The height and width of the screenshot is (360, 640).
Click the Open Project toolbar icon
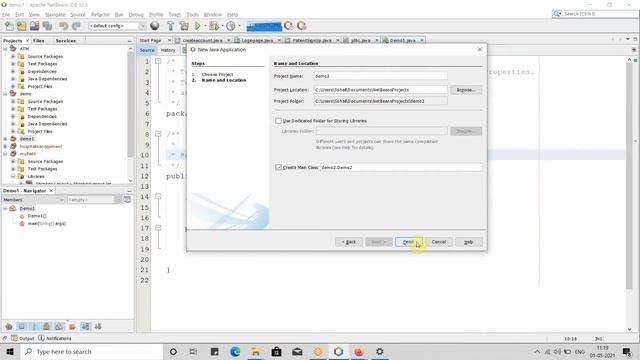(x=34, y=26)
